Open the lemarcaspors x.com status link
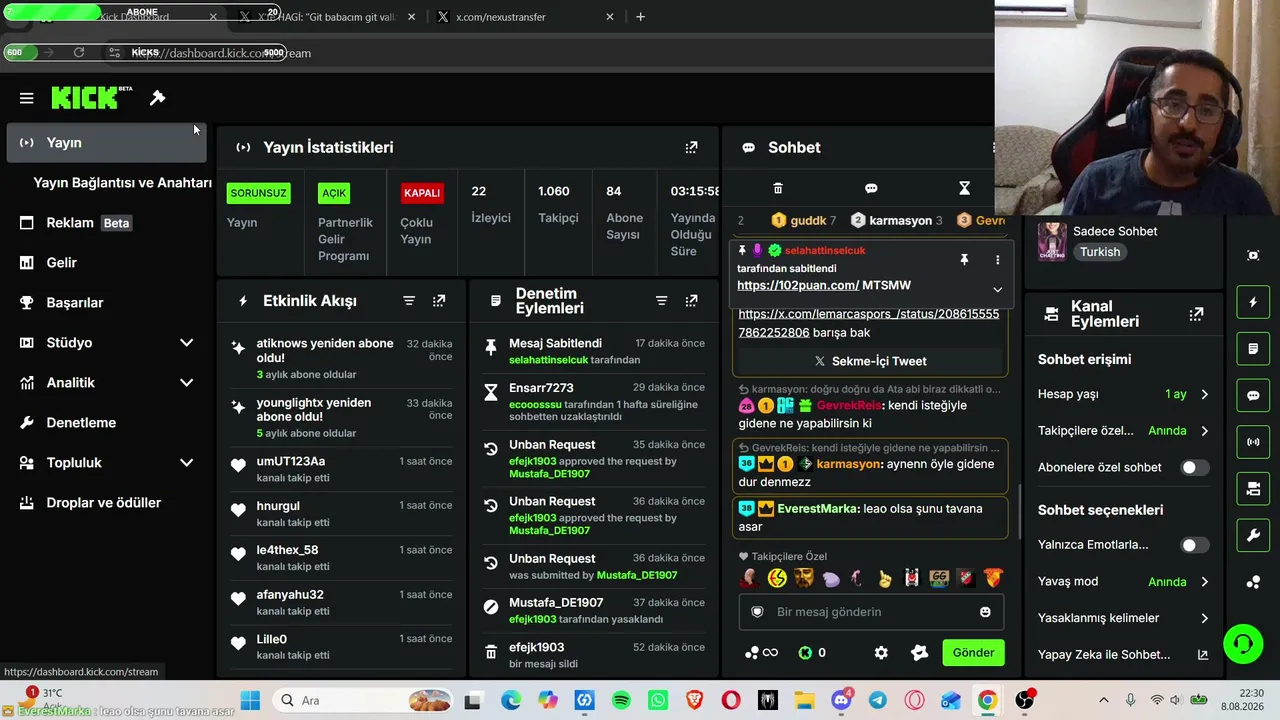The width and height of the screenshot is (1280, 720). tap(868, 323)
